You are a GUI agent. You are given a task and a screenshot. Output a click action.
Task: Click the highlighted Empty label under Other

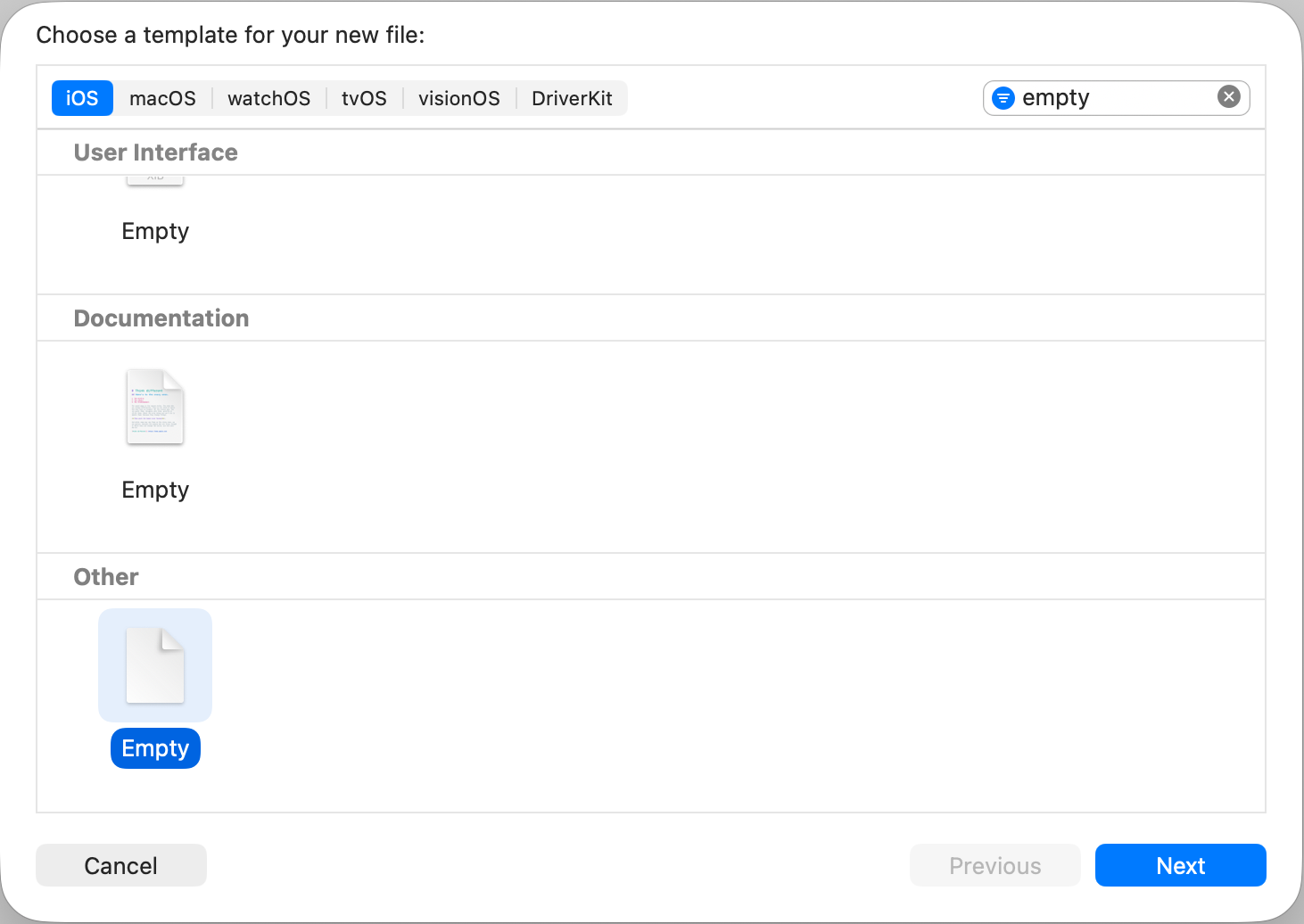(x=155, y=748)
